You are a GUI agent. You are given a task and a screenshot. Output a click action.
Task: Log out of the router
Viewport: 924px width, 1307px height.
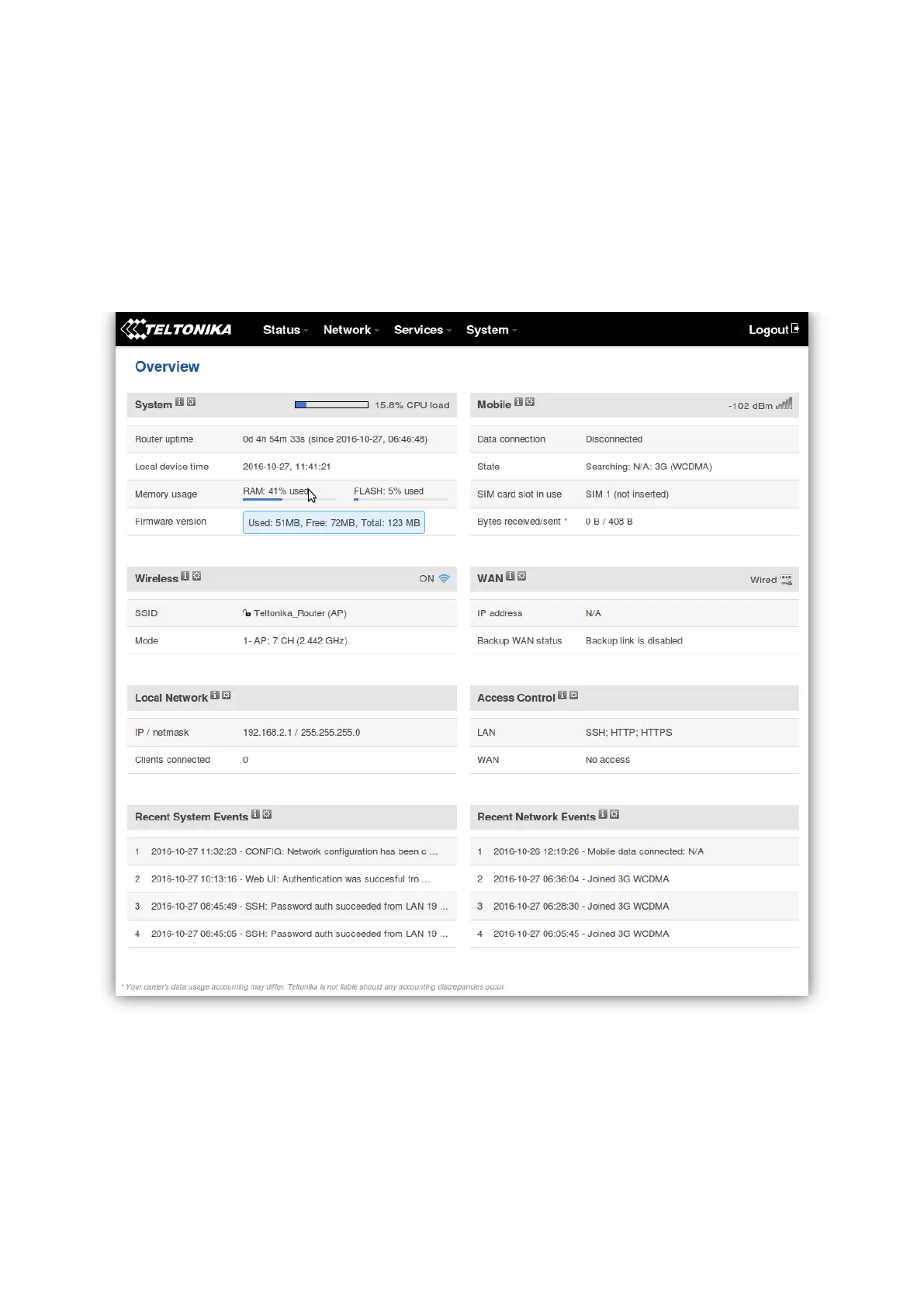pyautogui.click(x=773, y=330)
